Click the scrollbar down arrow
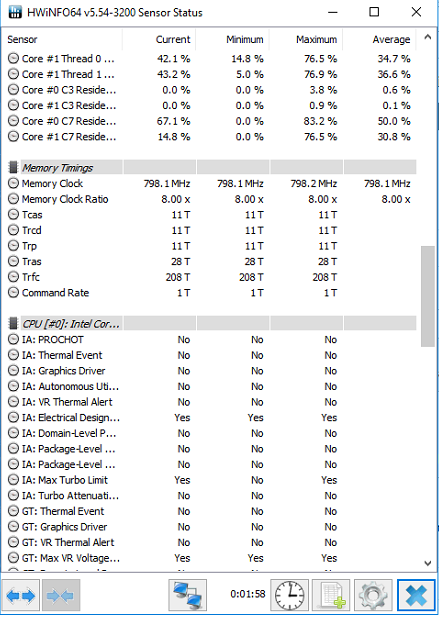 click(428, 563)
